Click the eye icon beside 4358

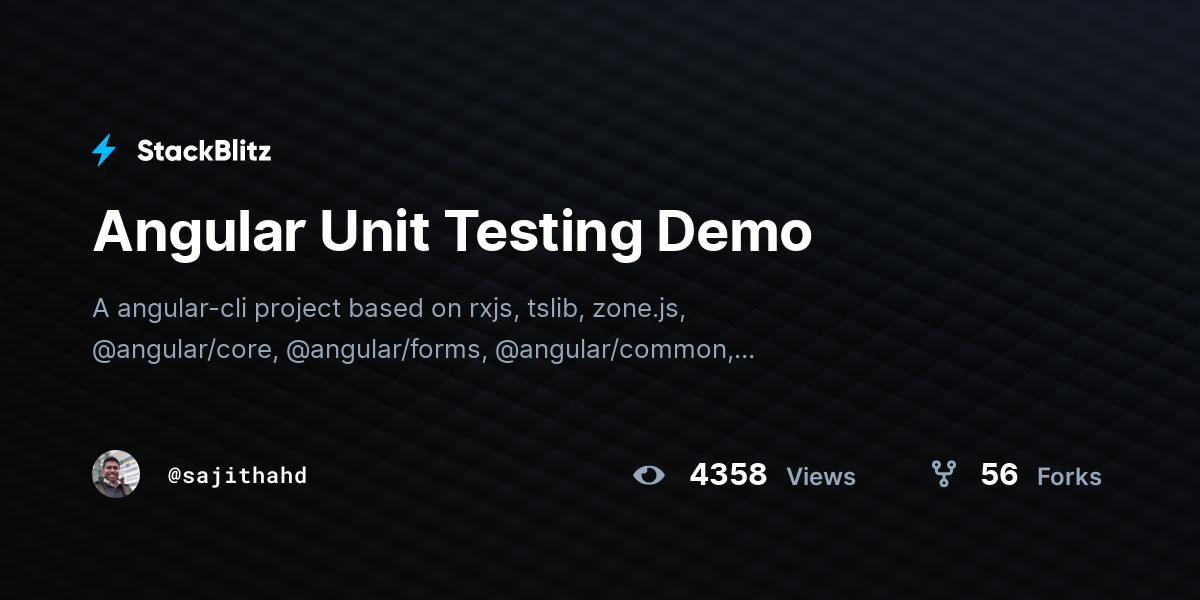click(649, 475)
